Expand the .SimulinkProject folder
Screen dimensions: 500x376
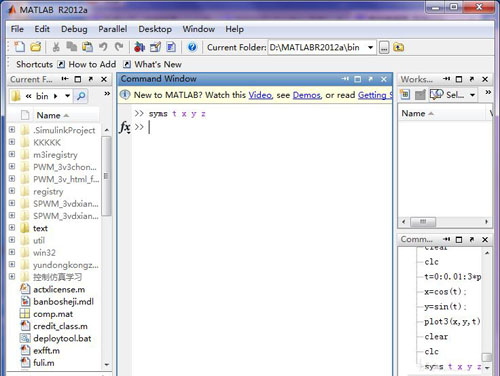pyautogui.click(x=12, y=130)
